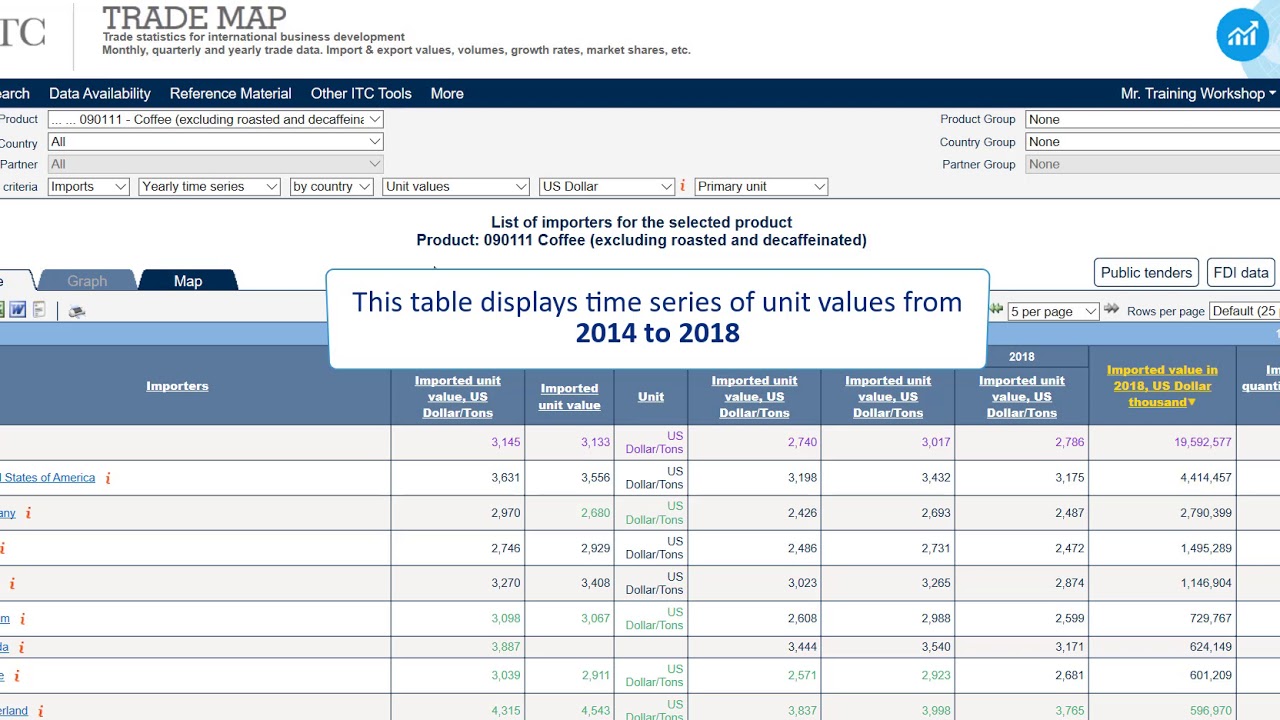This screenshot has width=1280, height=720.
Task: Open the Other ITC Tools menu
Action: (x=361, y=93)
